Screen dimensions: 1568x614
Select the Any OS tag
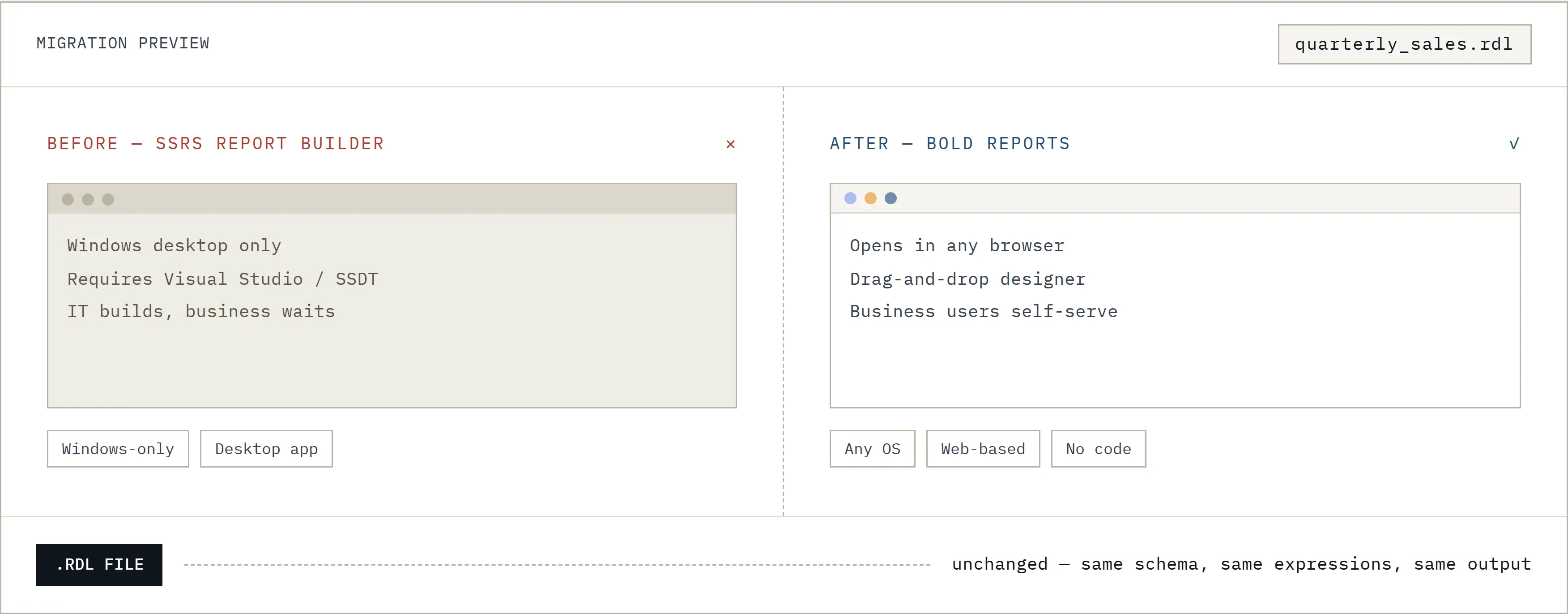click(872, 449)
